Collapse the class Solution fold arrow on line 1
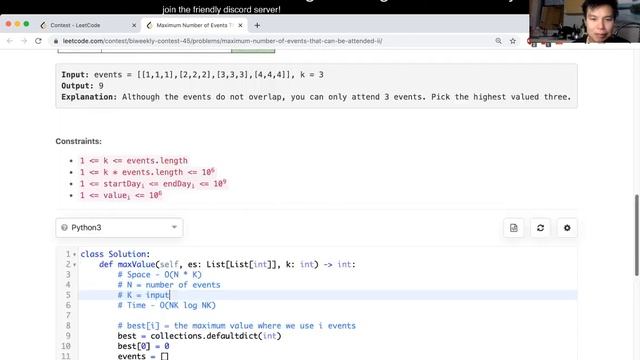 click(x=74, y=254)
